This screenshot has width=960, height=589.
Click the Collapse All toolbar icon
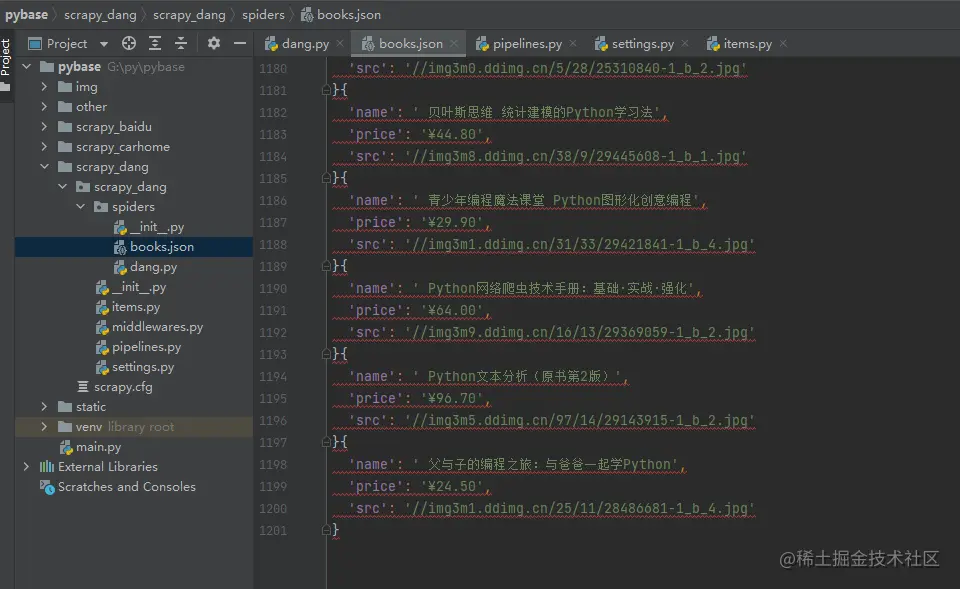tap(181, 43)
